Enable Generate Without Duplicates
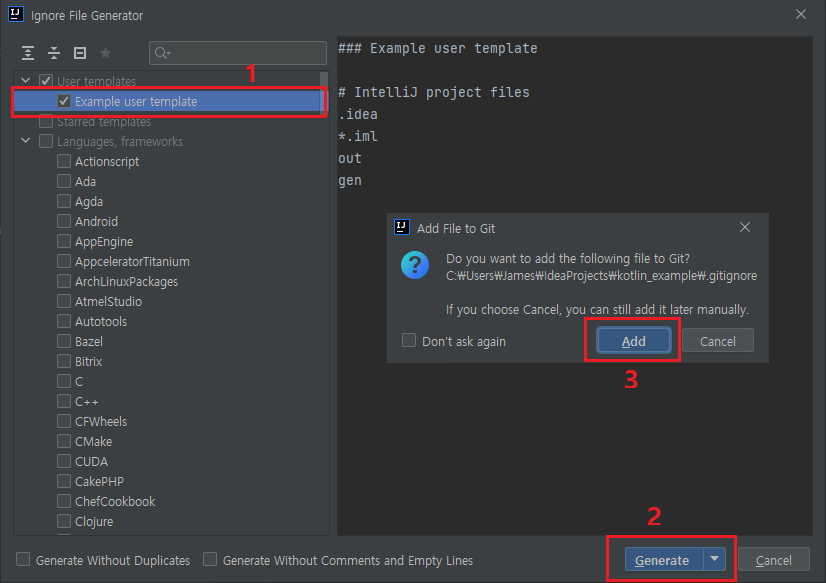Viewport: 826px width, 583px height. [x=23, y=559]
